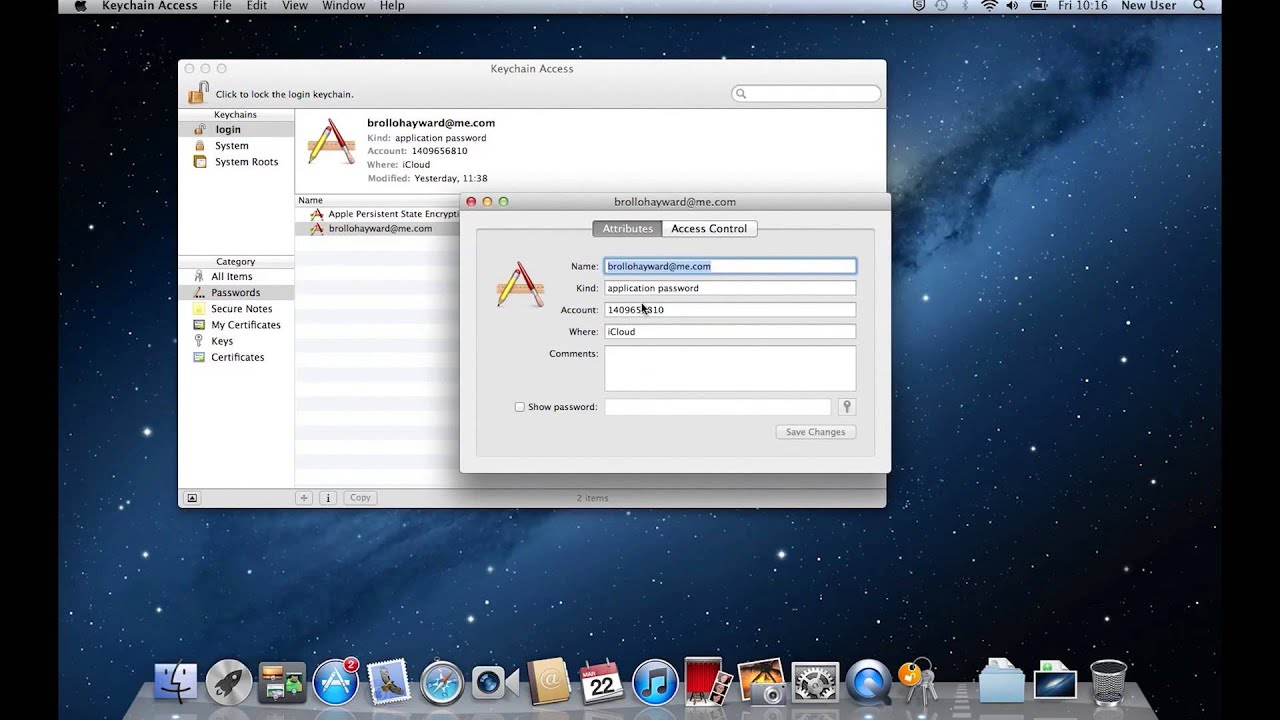Open Mission Control from the Dock

point(282,682)
